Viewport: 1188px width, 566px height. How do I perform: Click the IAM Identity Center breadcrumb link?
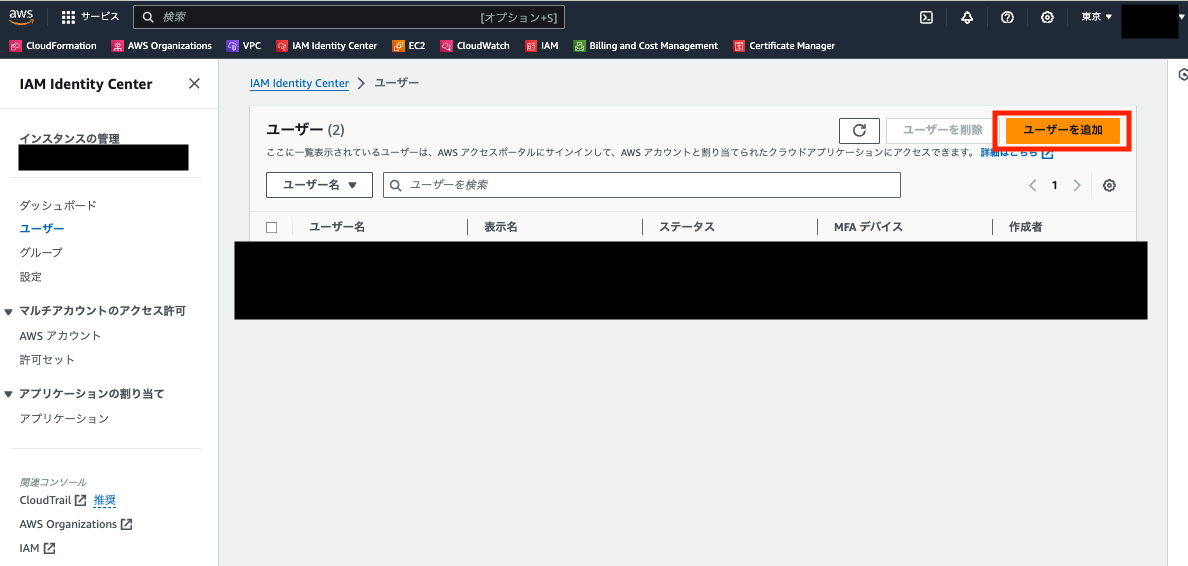[299, 83]
